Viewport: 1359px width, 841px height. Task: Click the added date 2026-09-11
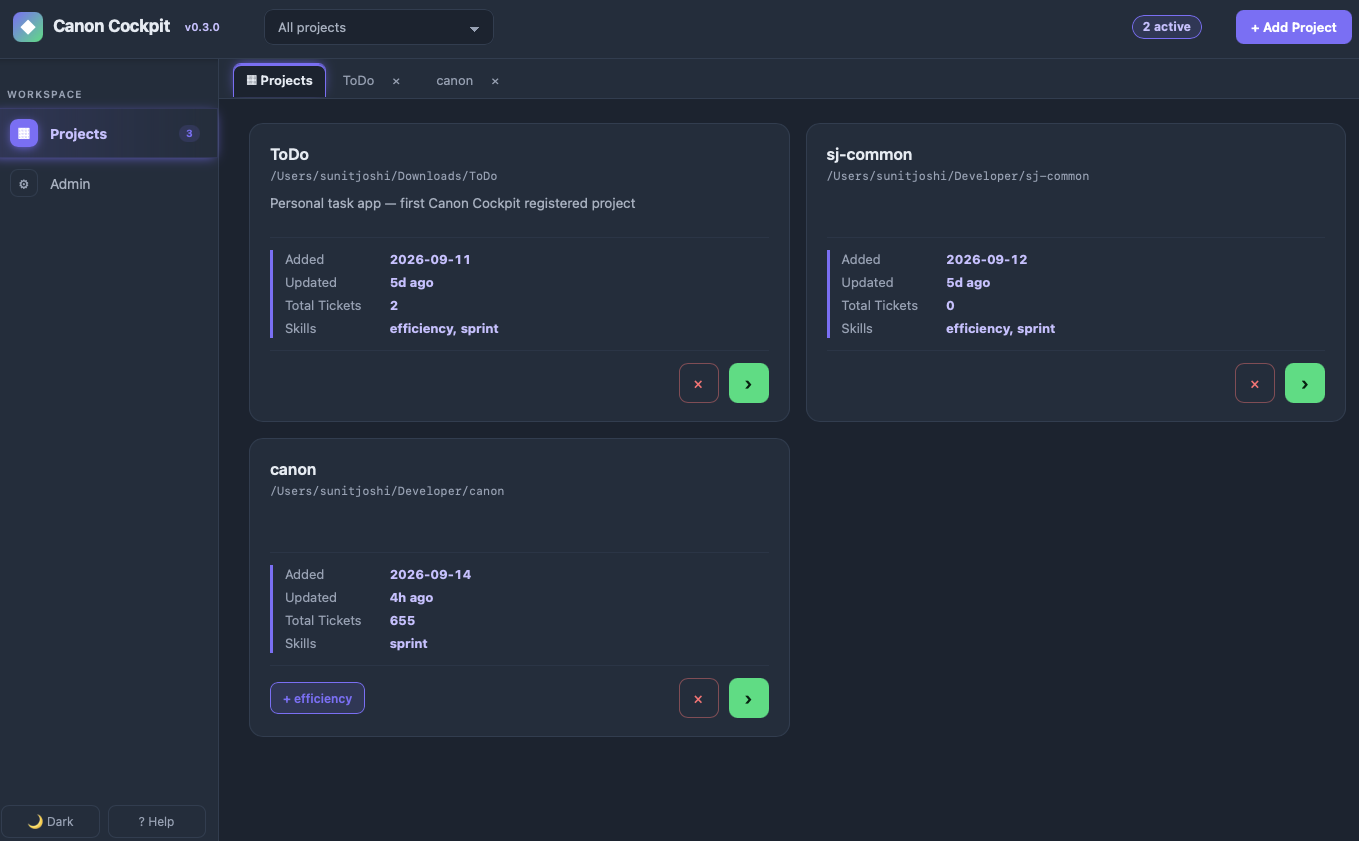click(x=430, y=259)
